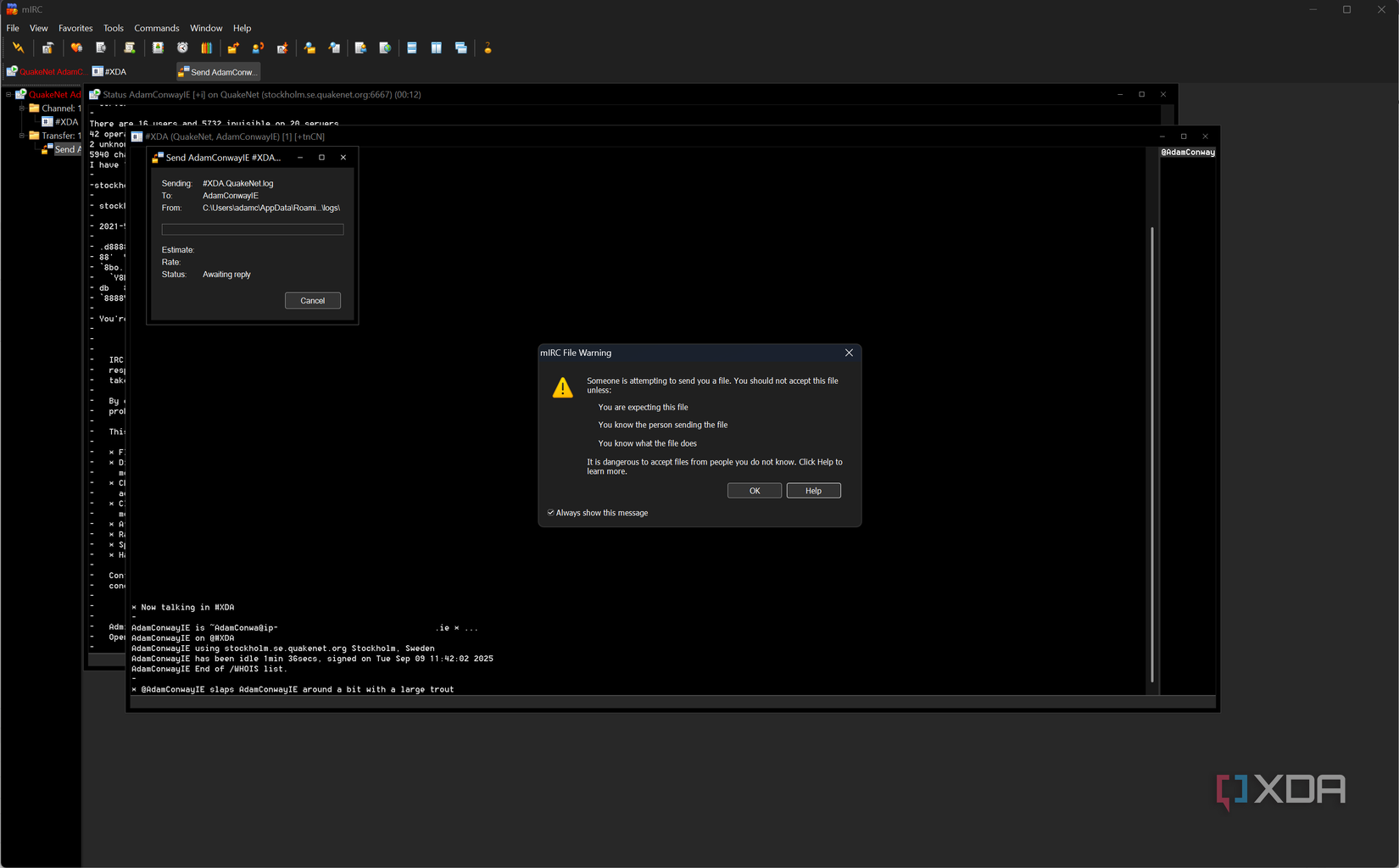Dismiss the file warning with OK
This screenshot has width=1399, height=868.
coord(753,490)
